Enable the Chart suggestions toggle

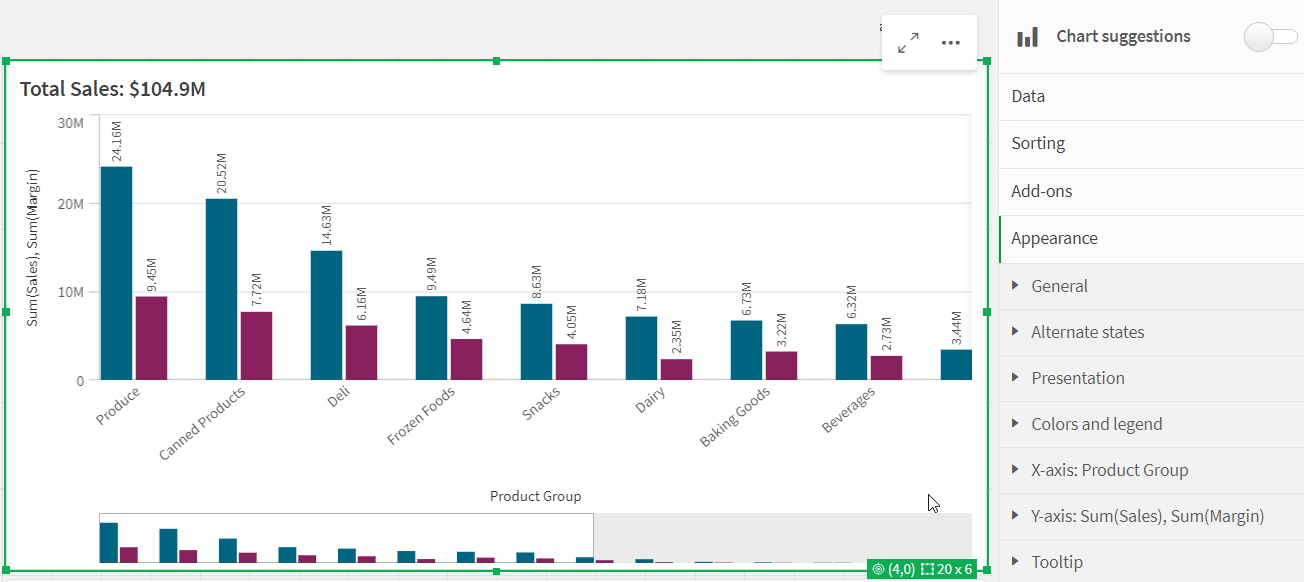click(x=1269, y=34)
